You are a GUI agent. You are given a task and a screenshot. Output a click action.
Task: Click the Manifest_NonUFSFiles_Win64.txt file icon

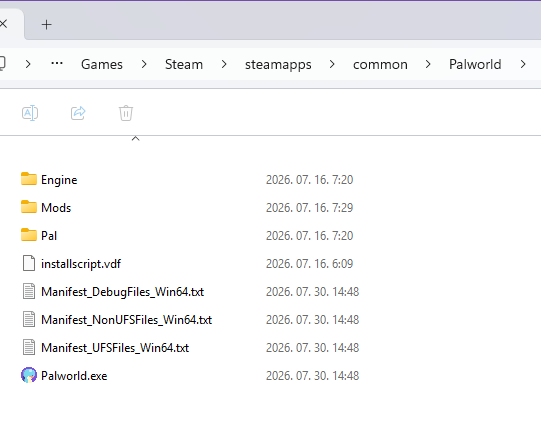(x=29, y=319)
